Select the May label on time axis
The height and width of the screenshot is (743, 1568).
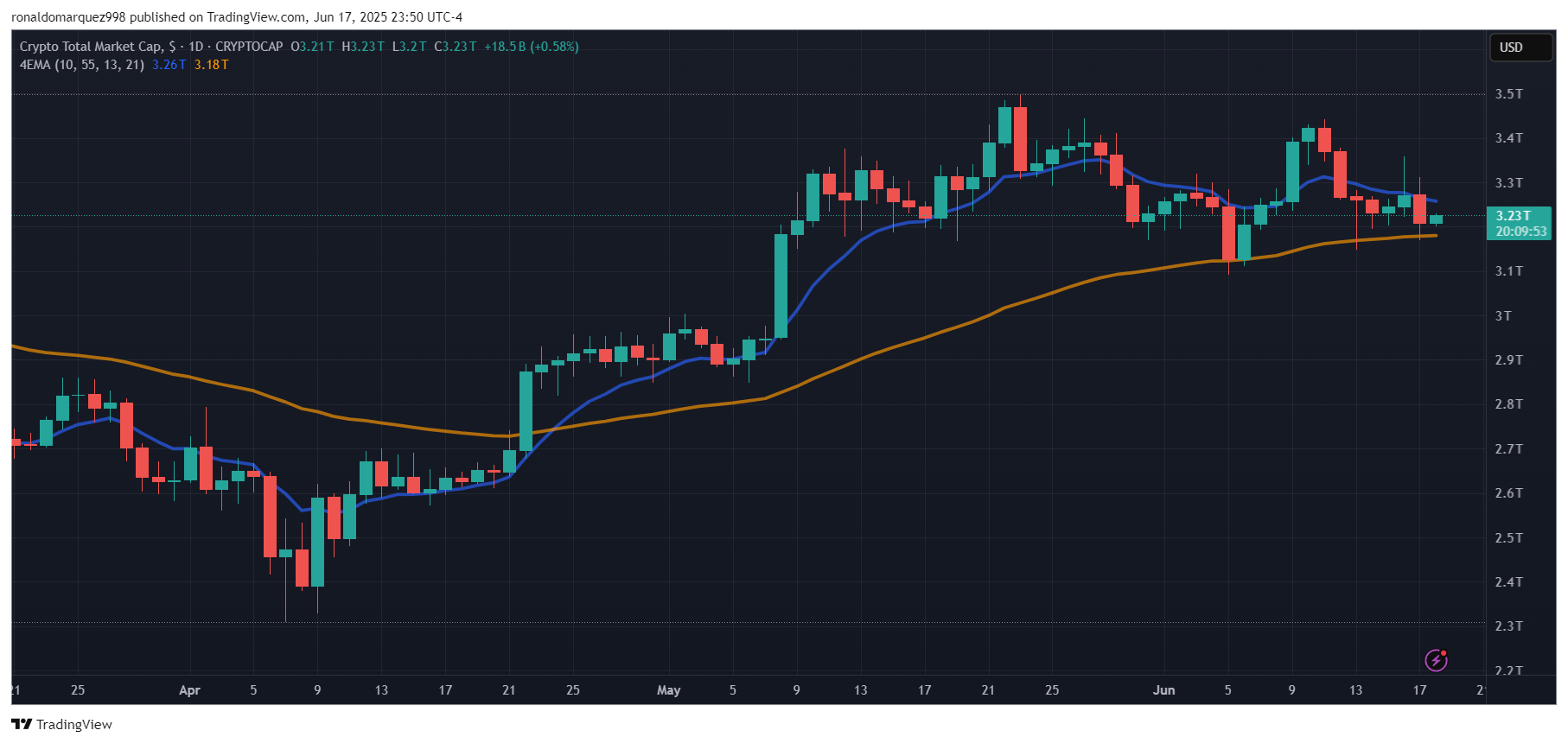[x=668, y=690]
